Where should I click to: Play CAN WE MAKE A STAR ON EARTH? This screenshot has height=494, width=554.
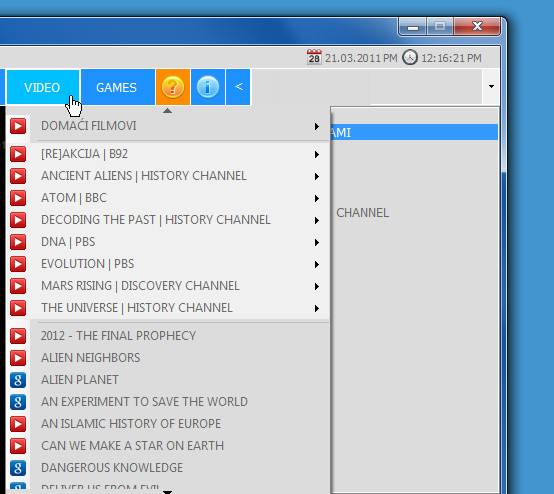pos(168,446)
